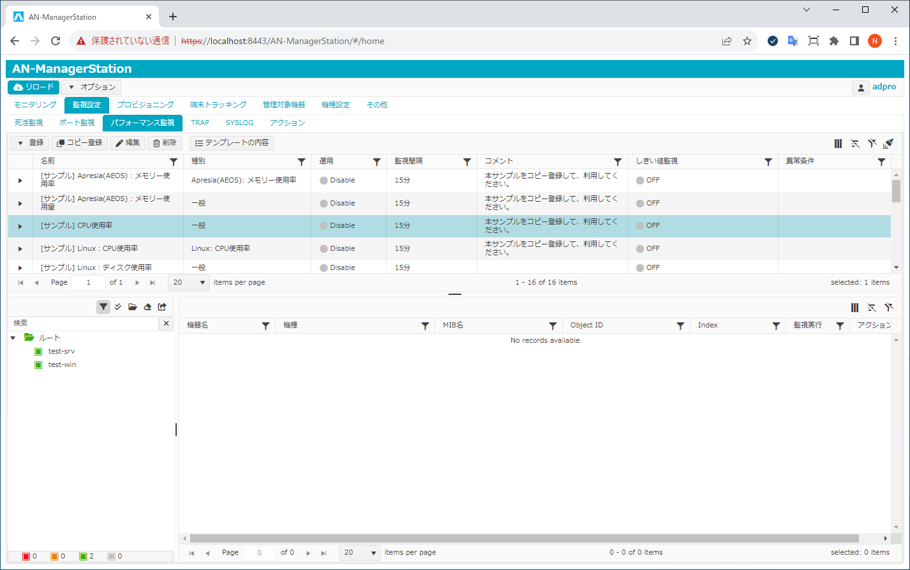Open filter for 機器名 column
Screen dimensions: 910x570
265,326
